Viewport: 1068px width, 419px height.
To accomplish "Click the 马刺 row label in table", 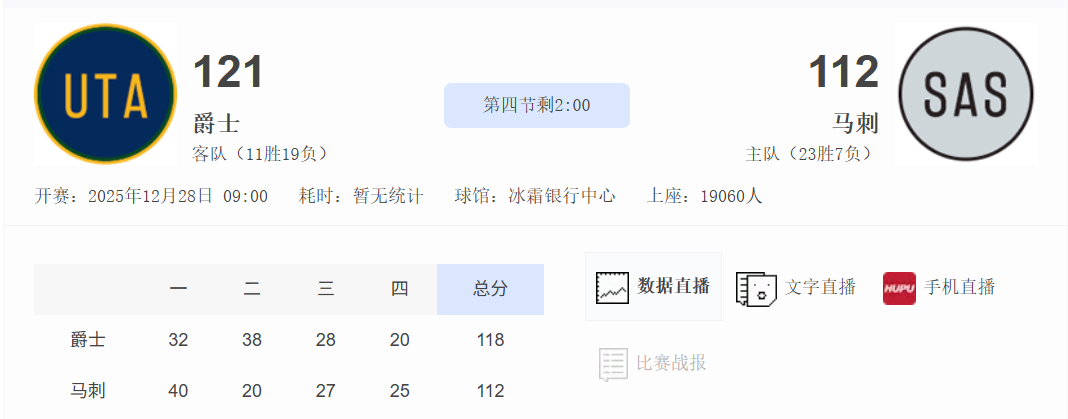I will point(88,391).
